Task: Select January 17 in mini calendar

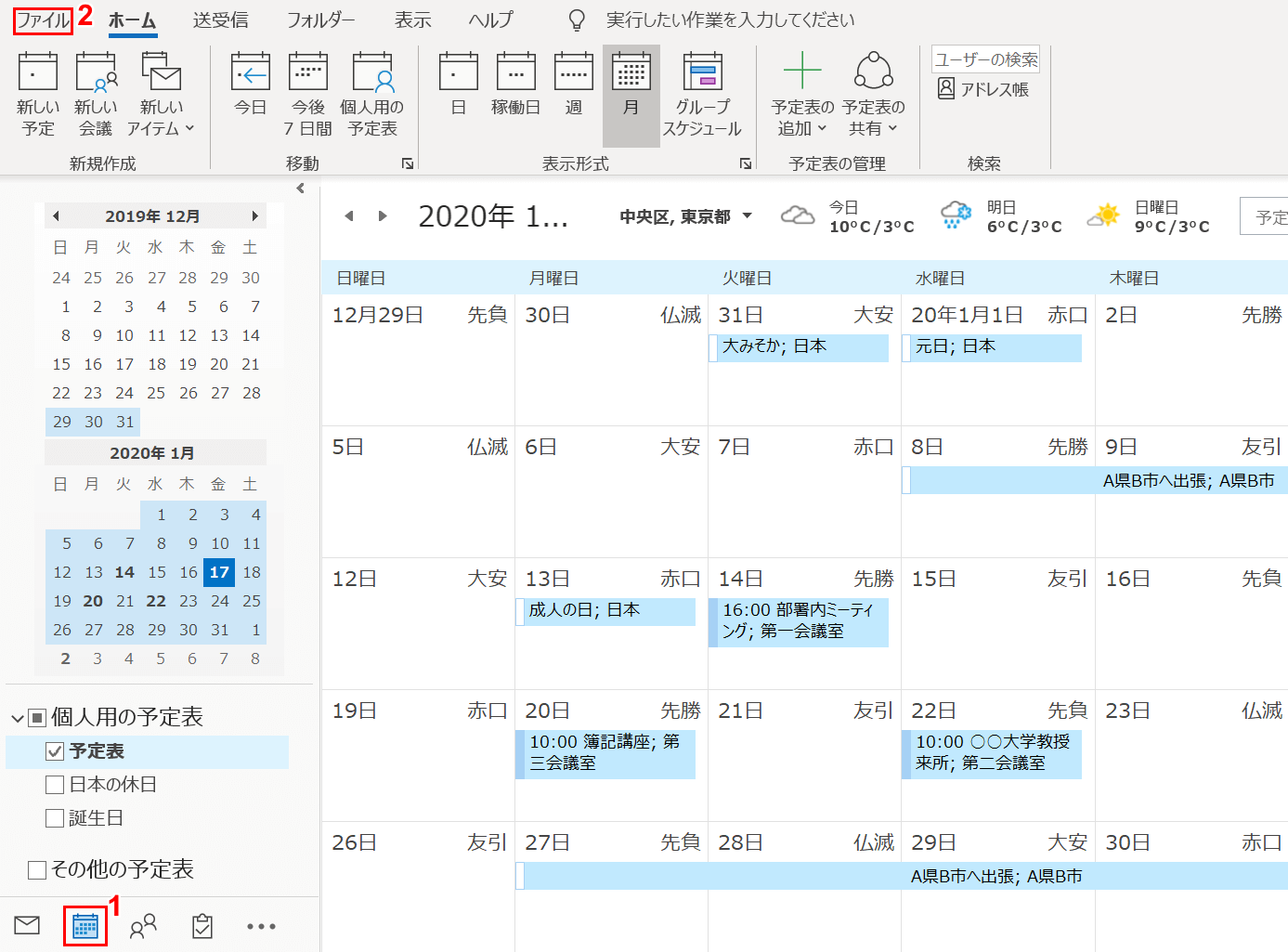Action: 219,572
